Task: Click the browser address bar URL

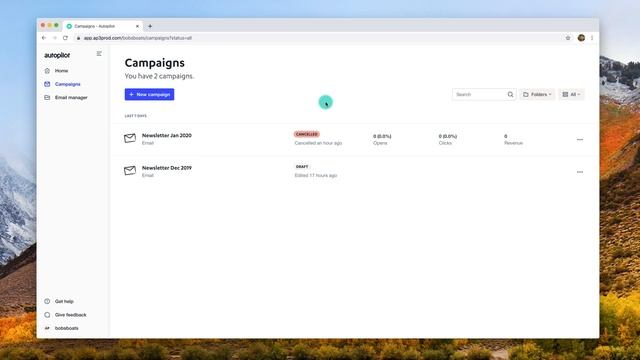Action: [138, 38]
